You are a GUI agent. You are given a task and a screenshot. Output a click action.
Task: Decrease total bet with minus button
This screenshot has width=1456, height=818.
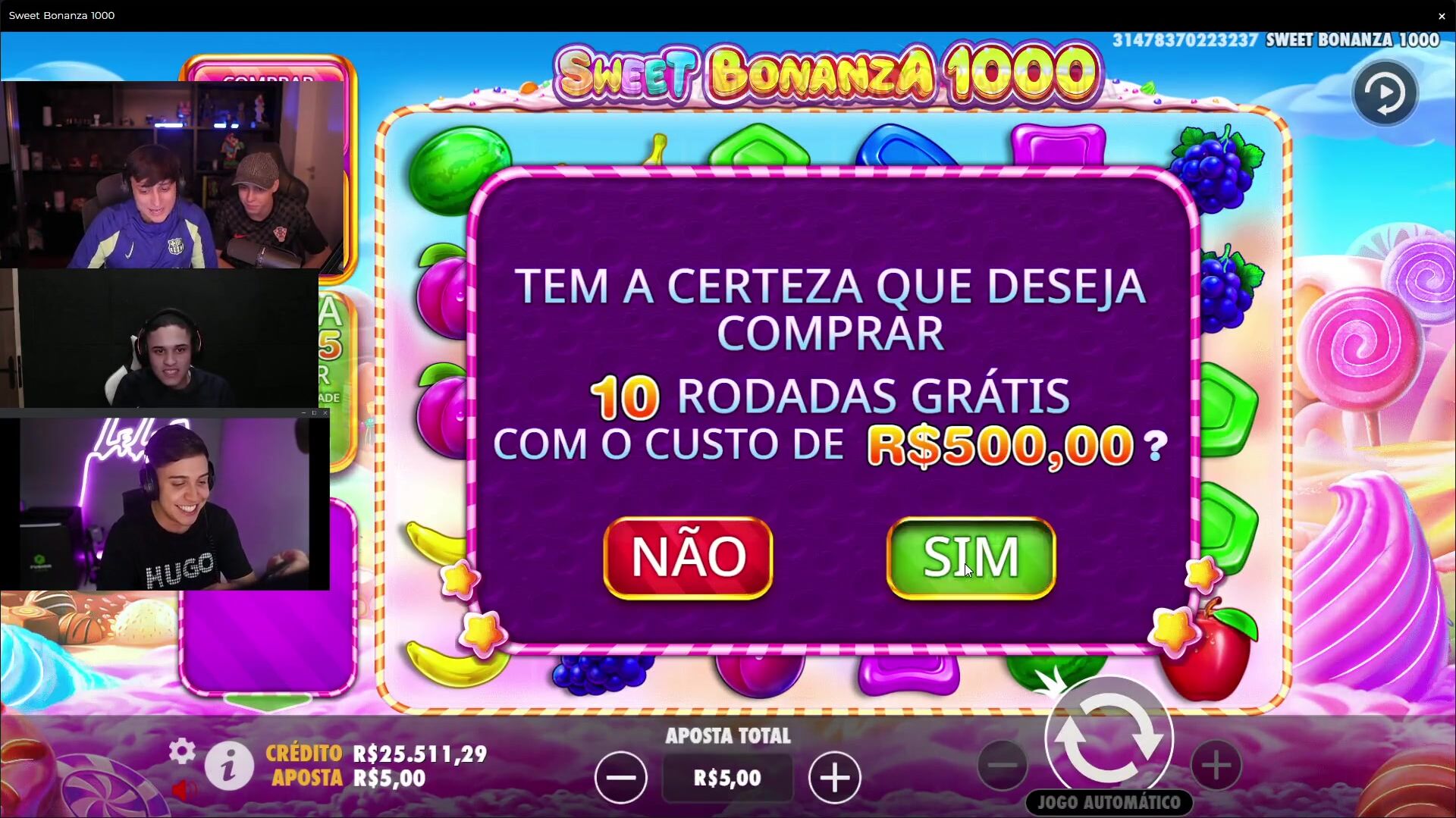(621, 778)
